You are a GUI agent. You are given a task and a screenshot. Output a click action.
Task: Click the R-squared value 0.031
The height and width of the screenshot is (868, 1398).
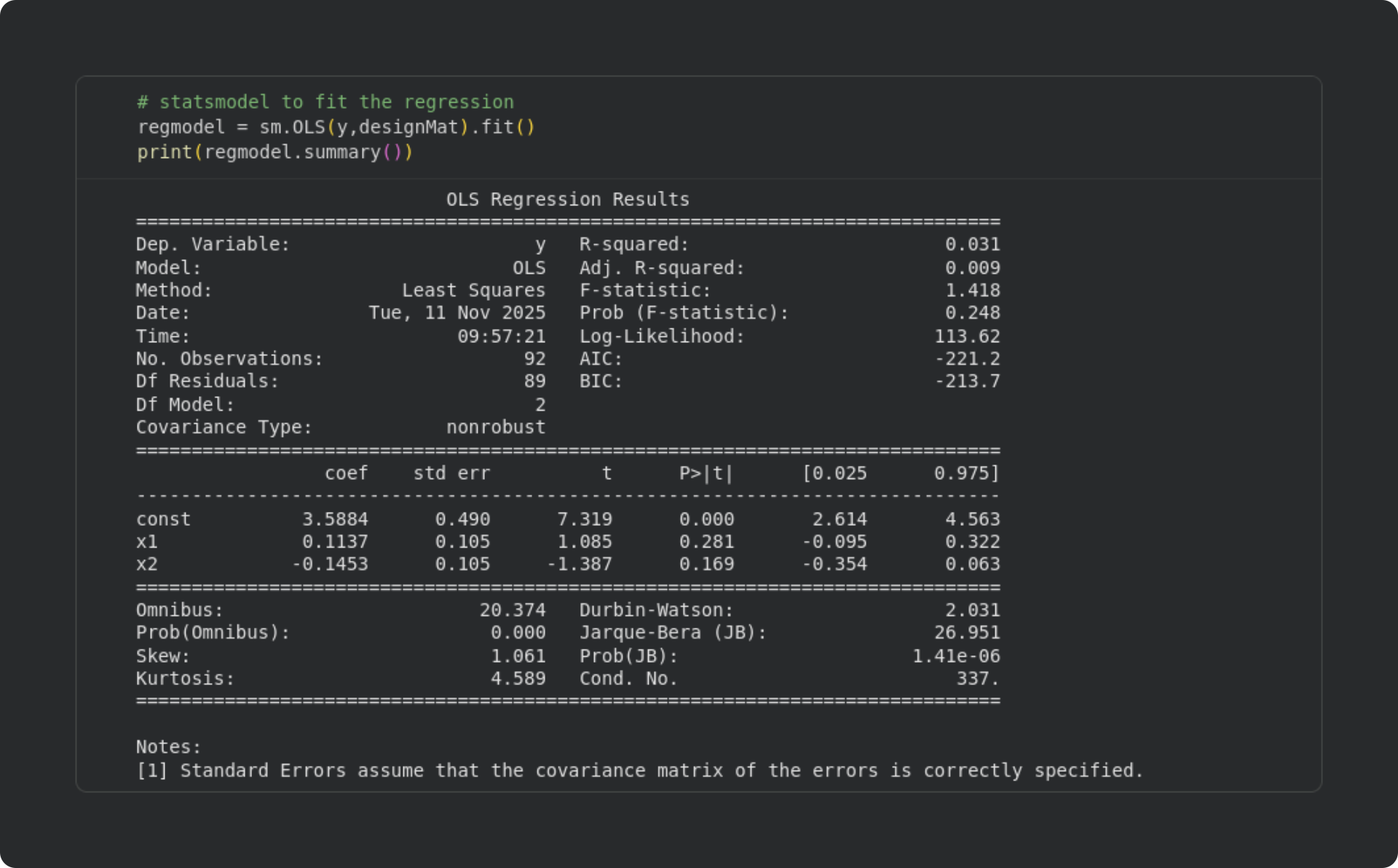pos(972,245)
